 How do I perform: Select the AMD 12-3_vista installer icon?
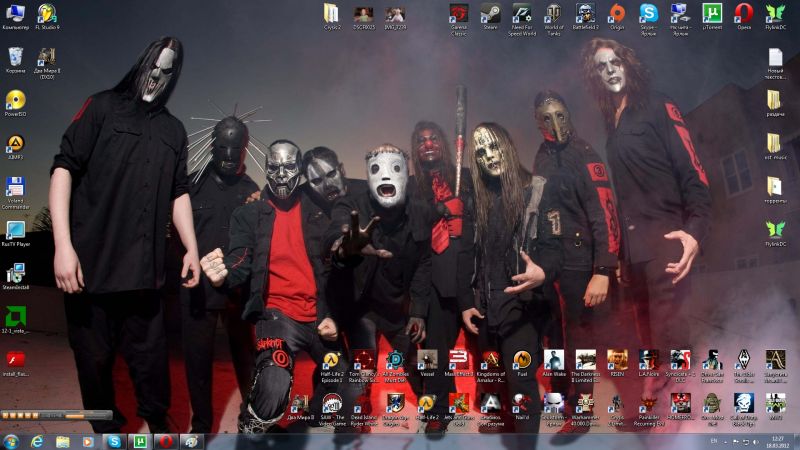(15, 320)
